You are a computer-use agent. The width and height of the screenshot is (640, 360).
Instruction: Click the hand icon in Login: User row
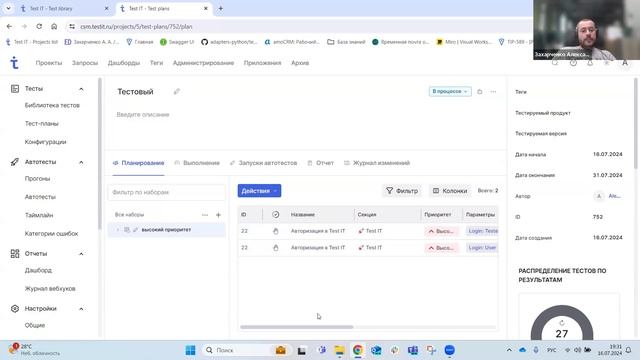(276, 248)
